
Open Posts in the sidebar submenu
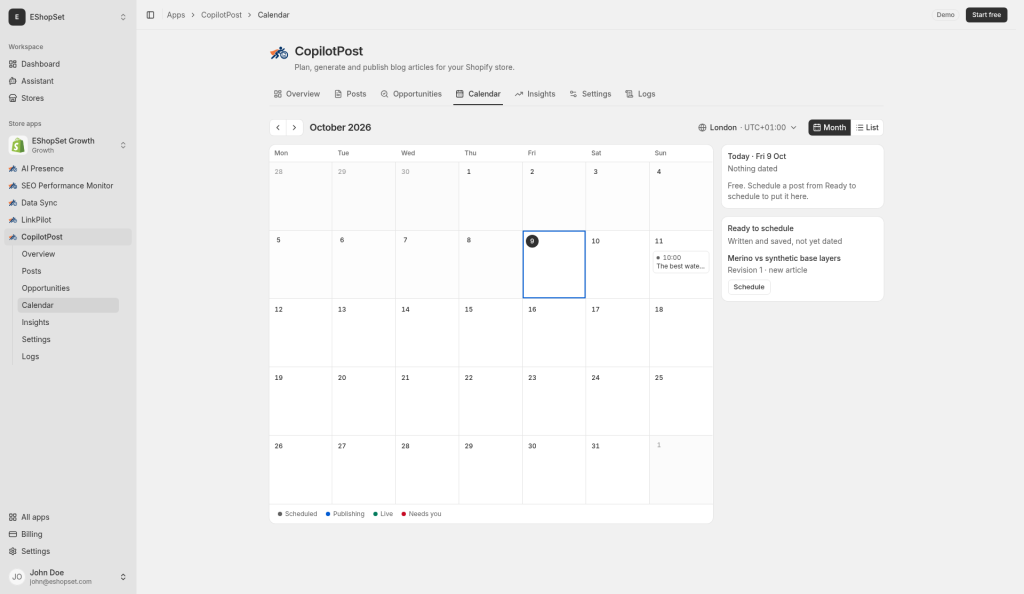[x=68, y=271]
